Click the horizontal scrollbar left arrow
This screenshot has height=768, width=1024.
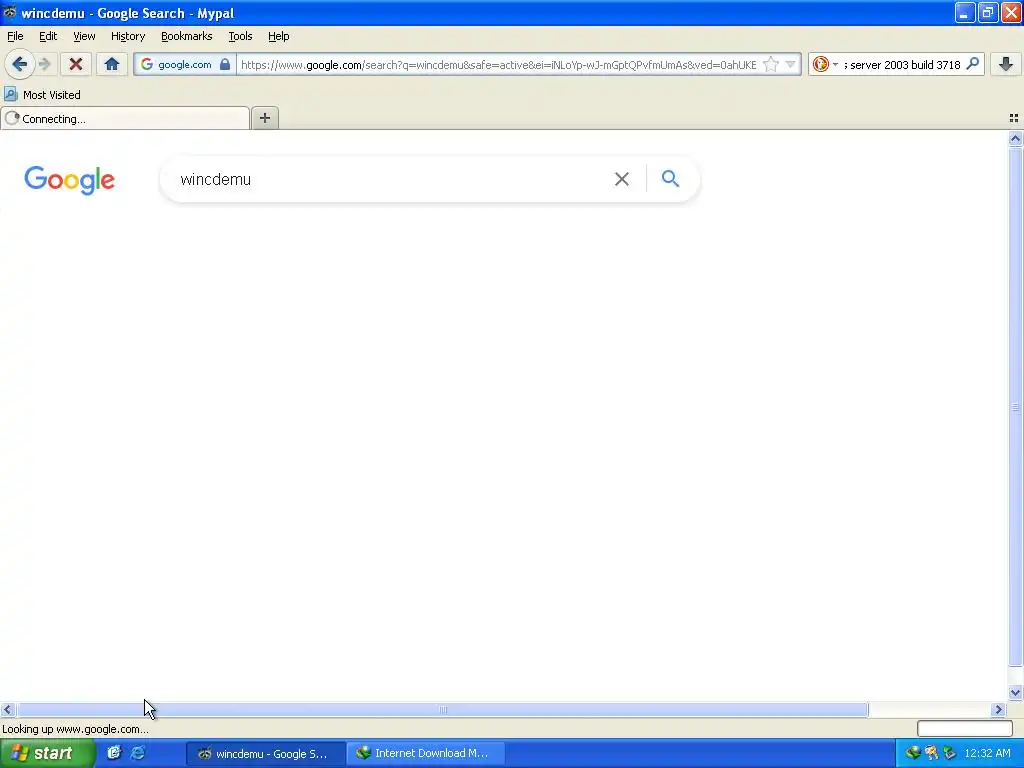7,709
